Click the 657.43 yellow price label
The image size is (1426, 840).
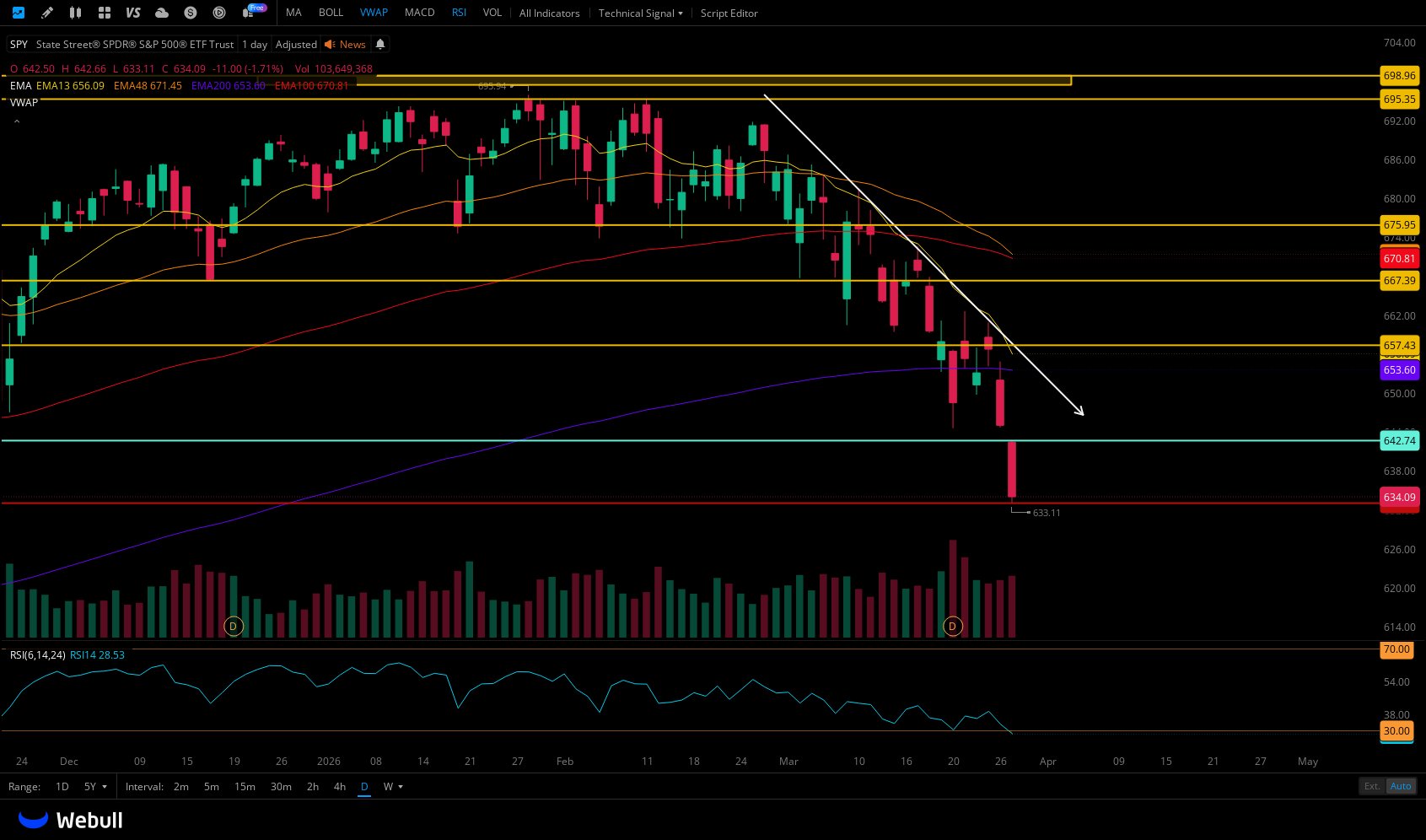(1399, 345)
